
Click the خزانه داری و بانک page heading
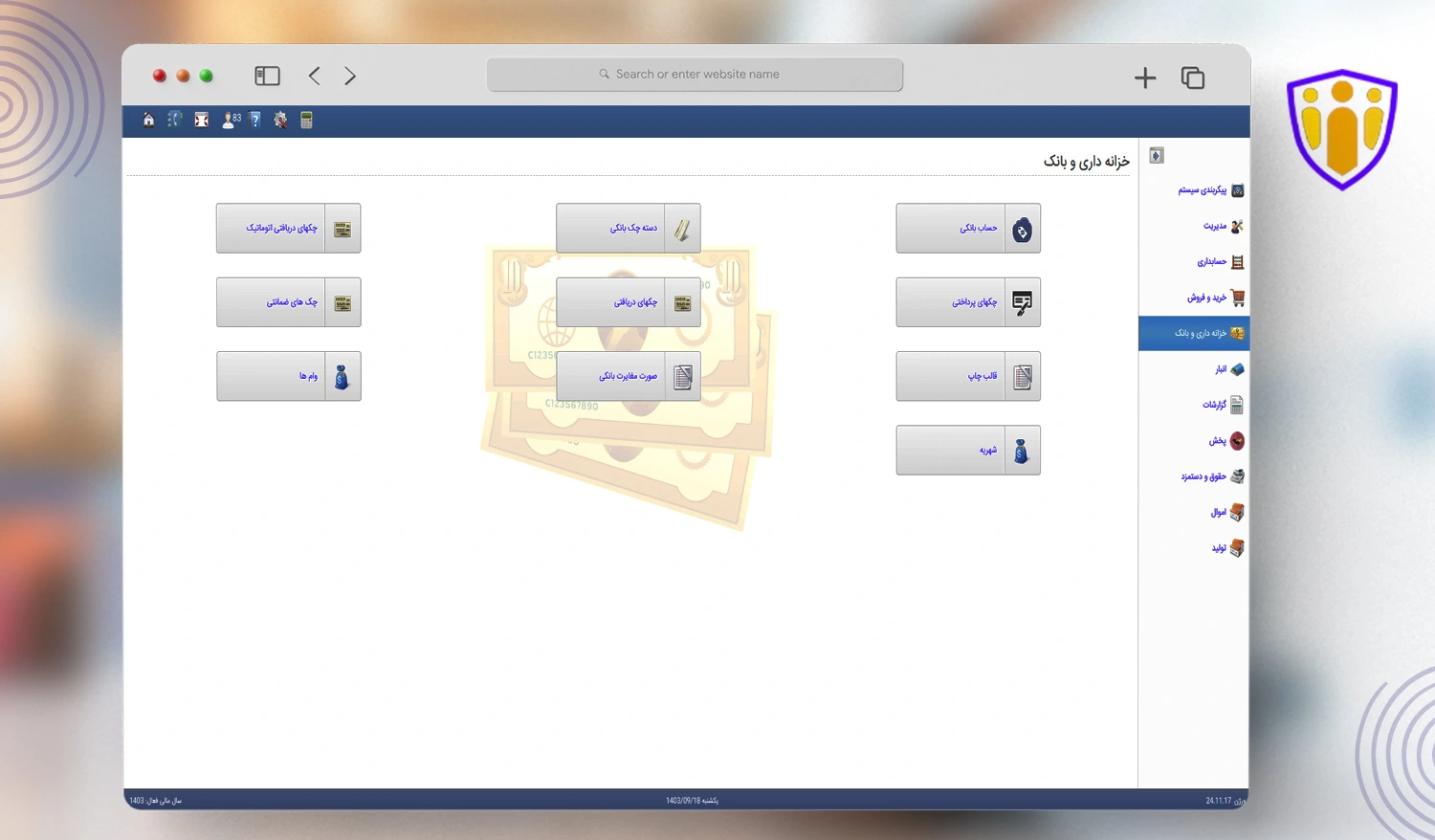tap(1086, 161)
